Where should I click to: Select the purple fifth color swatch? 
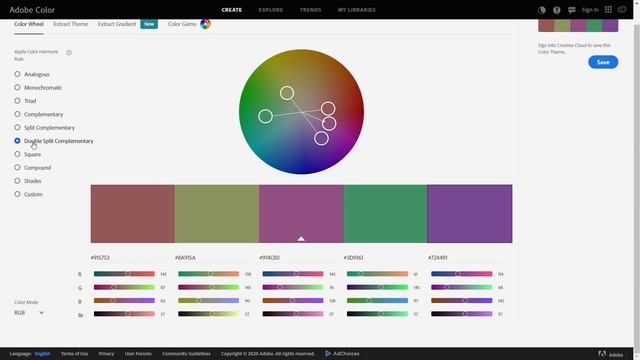470,213
